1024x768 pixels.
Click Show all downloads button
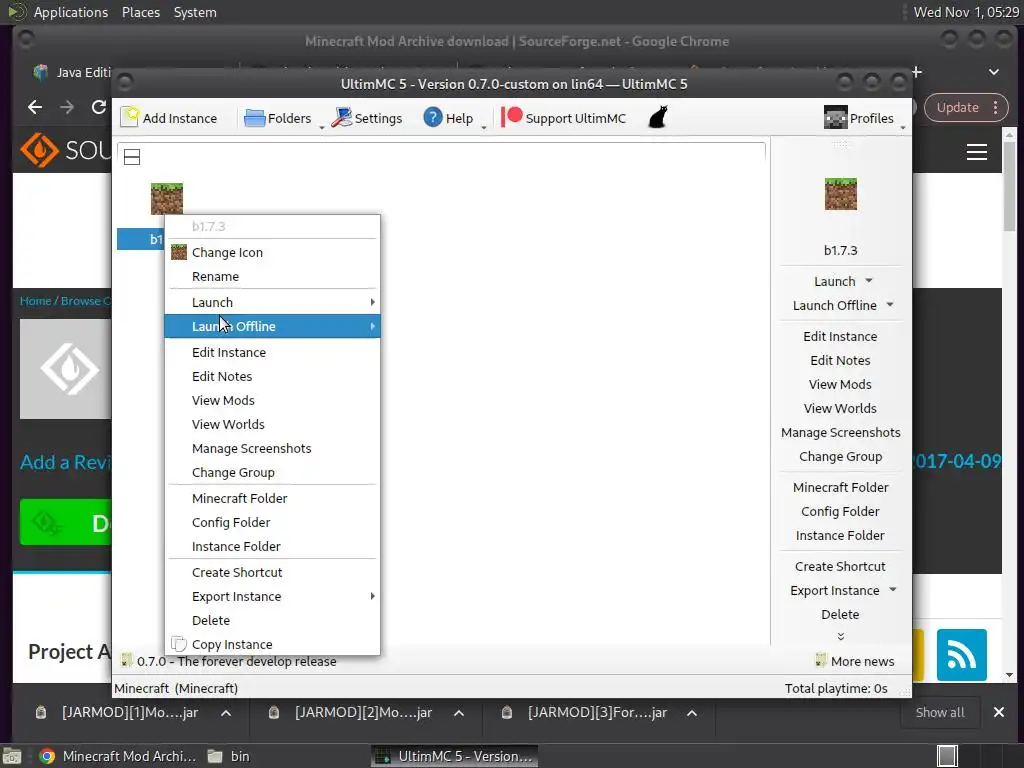[x=940, y=712]
